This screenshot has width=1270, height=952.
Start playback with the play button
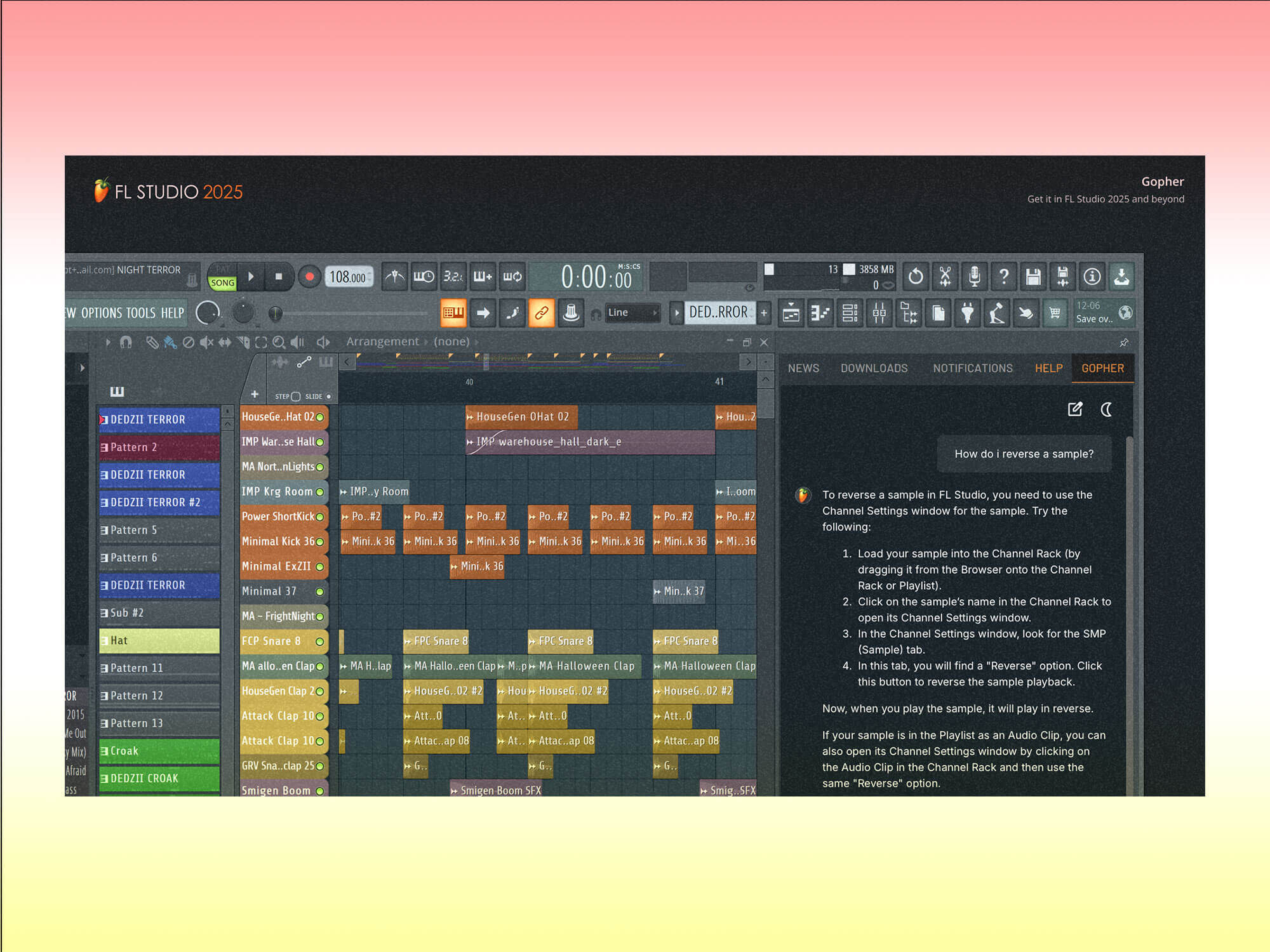point(251,277)
